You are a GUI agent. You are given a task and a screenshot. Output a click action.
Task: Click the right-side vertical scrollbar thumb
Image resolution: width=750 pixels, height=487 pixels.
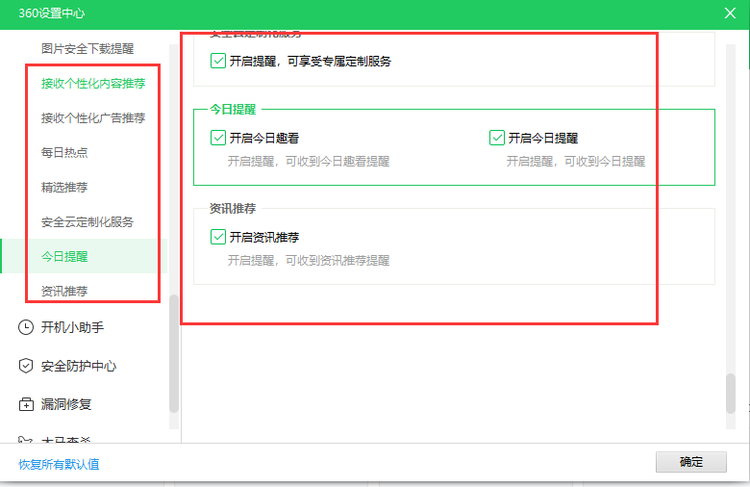[731, 392]
